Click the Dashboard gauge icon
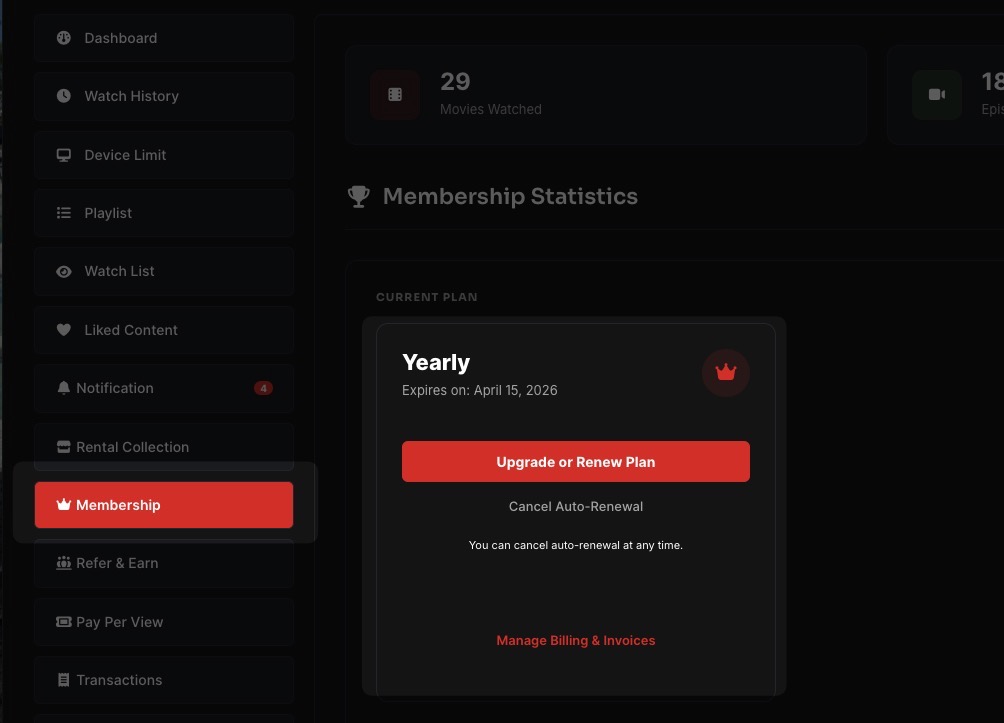The width and height of the screenshot is (1004, 723). (x=64, y=38)
